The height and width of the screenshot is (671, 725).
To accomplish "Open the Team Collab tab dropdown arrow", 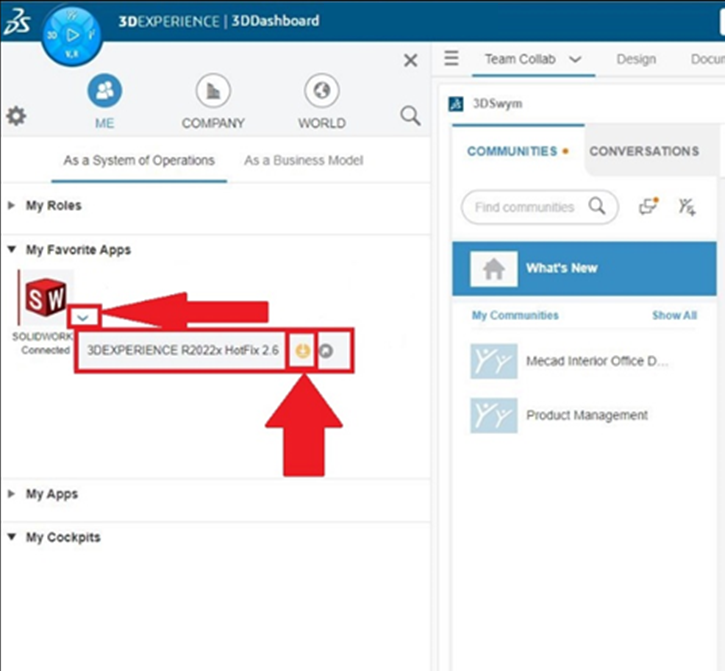I will [575, 60].
